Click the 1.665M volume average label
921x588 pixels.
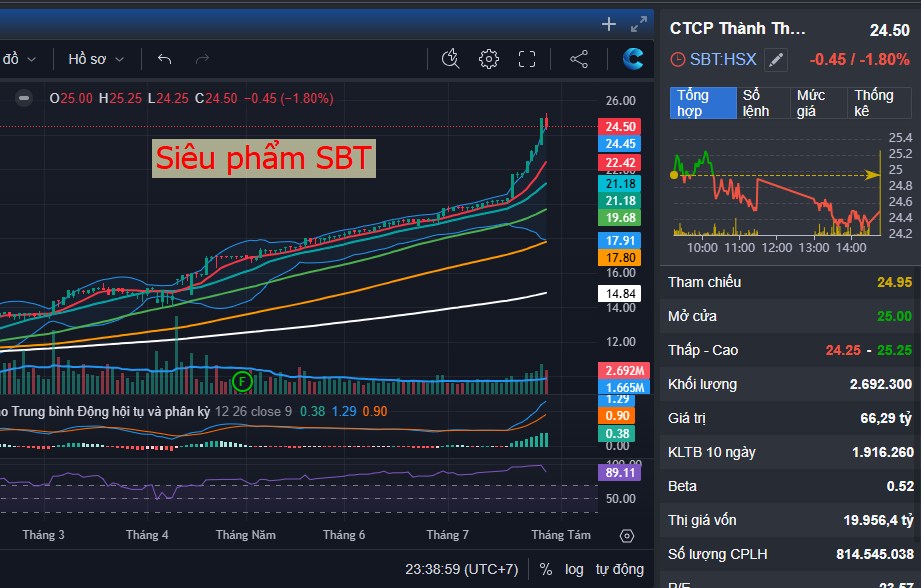(x=624, y=388)
